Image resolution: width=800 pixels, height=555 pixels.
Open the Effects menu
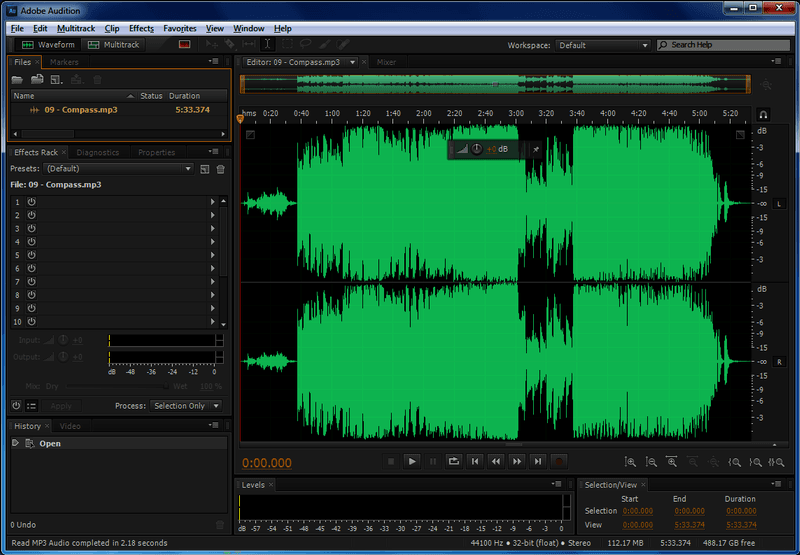click(141, 29)
